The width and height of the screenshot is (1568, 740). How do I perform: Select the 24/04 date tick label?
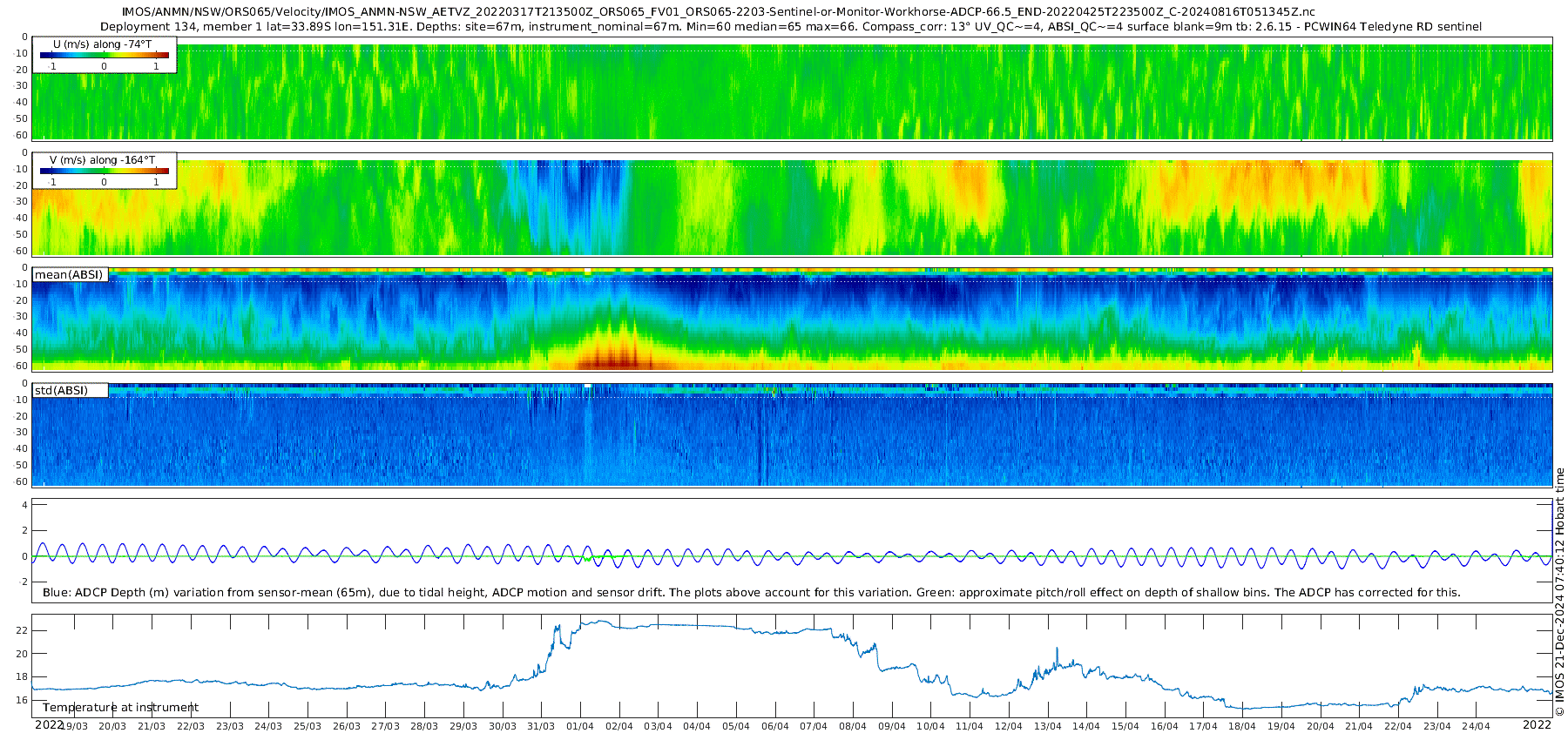pyautogui.click(x=1476, y=726)
